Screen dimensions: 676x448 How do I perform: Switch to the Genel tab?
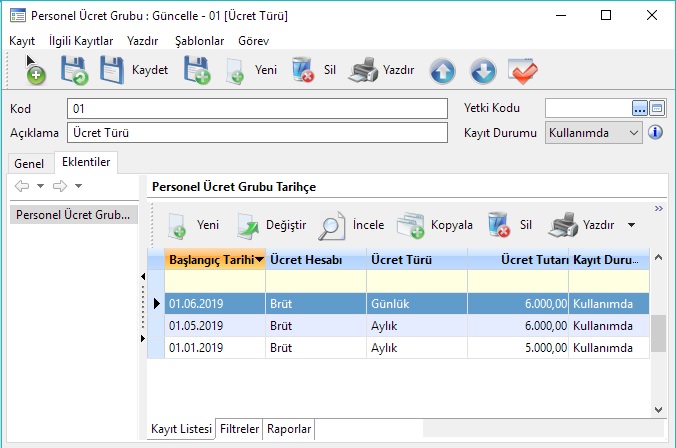point(29,163)
